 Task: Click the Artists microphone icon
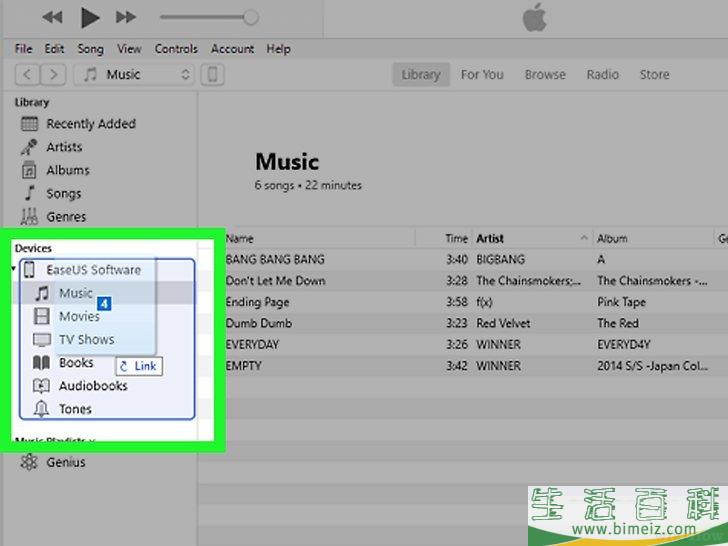[29, 147]
